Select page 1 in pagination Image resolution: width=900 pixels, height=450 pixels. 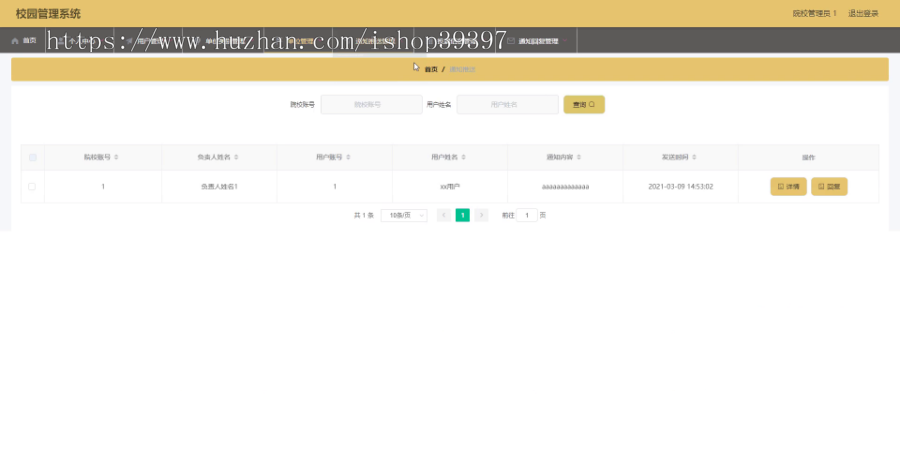(463, 215)
